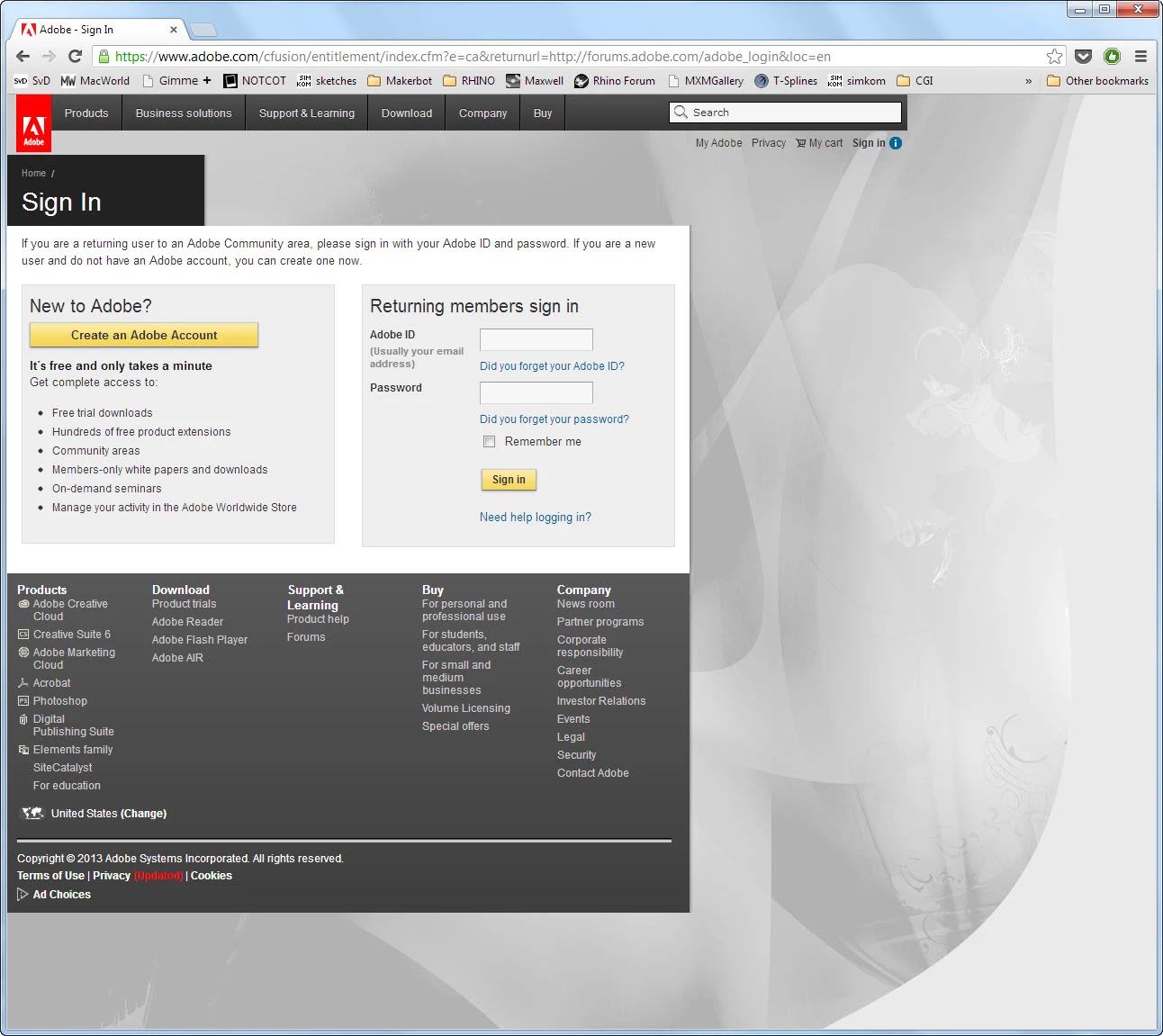Open Other bookmarks folder
Image resolution: width=1163 pixels, height=1036 pixels.
[1097, 81]
